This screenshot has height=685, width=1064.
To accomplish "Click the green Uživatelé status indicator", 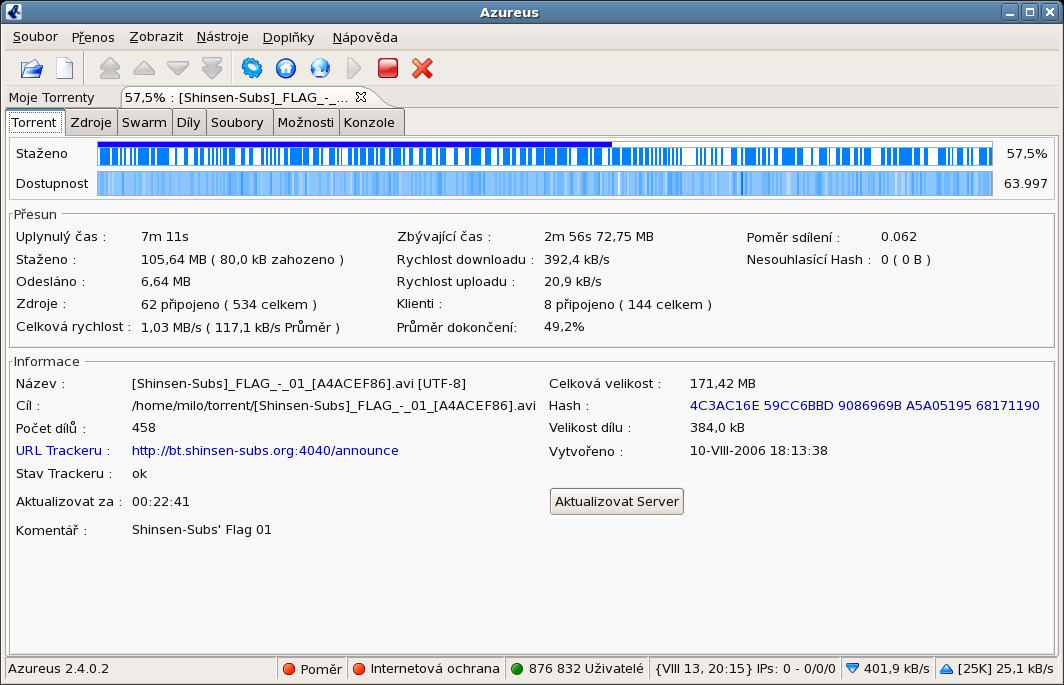I will click(x=517, y=669).
